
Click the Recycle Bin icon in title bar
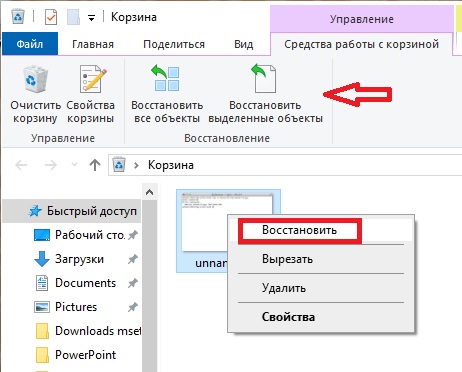18,17
